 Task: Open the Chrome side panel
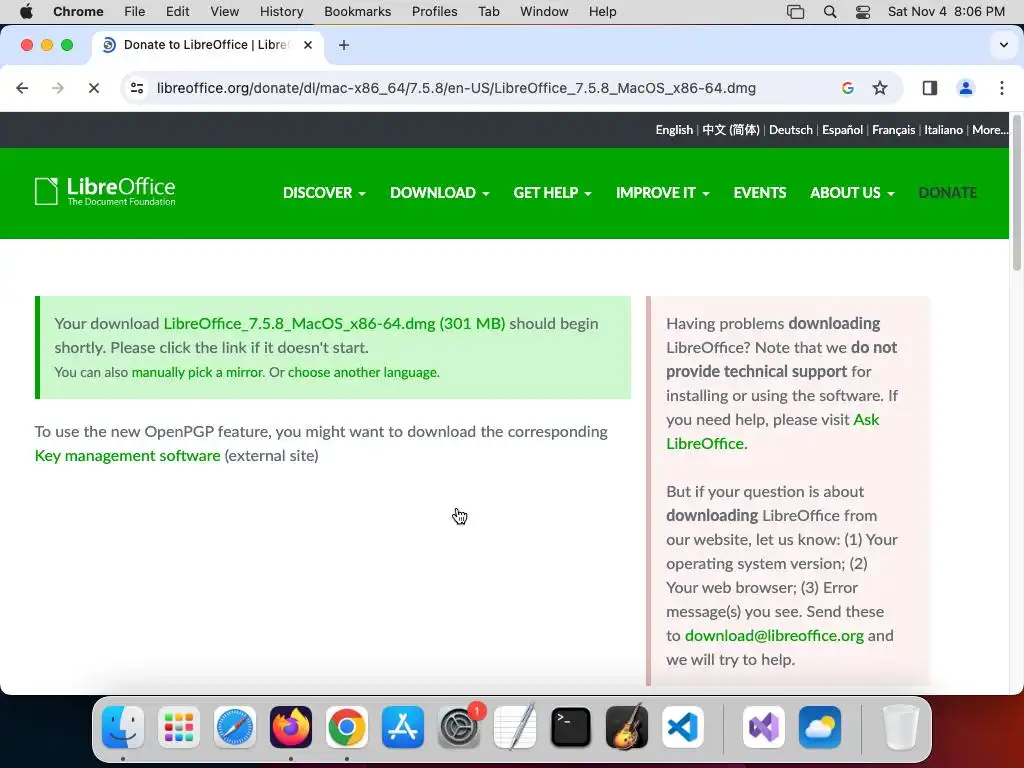coord(929,88)
